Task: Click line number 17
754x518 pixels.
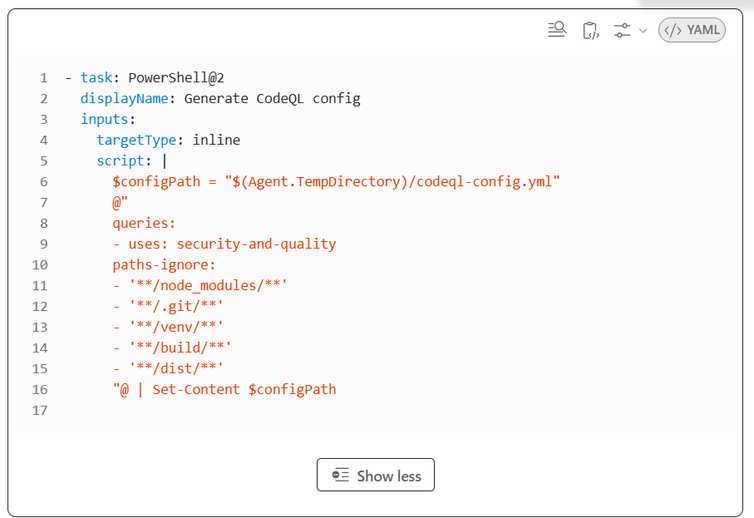Action: click(x=40, y=410)
